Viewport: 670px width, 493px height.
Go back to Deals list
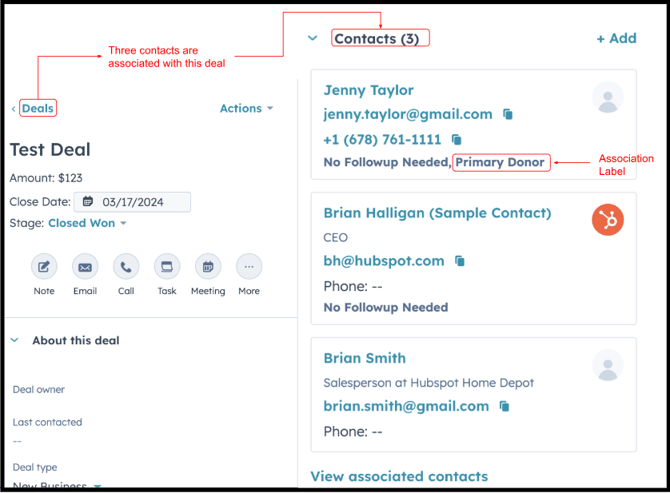[x=37, y=108]
